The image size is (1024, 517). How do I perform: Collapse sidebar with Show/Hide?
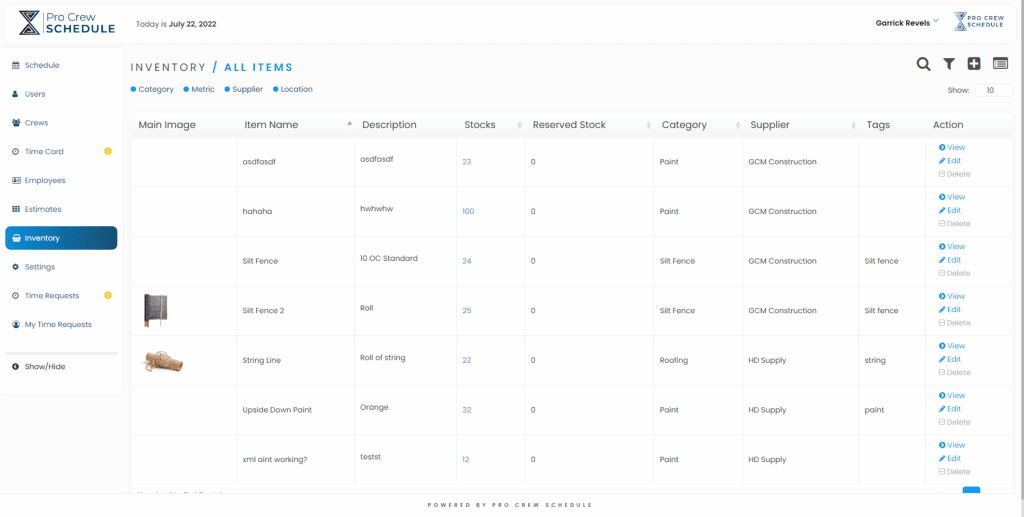tap(44, 367)
